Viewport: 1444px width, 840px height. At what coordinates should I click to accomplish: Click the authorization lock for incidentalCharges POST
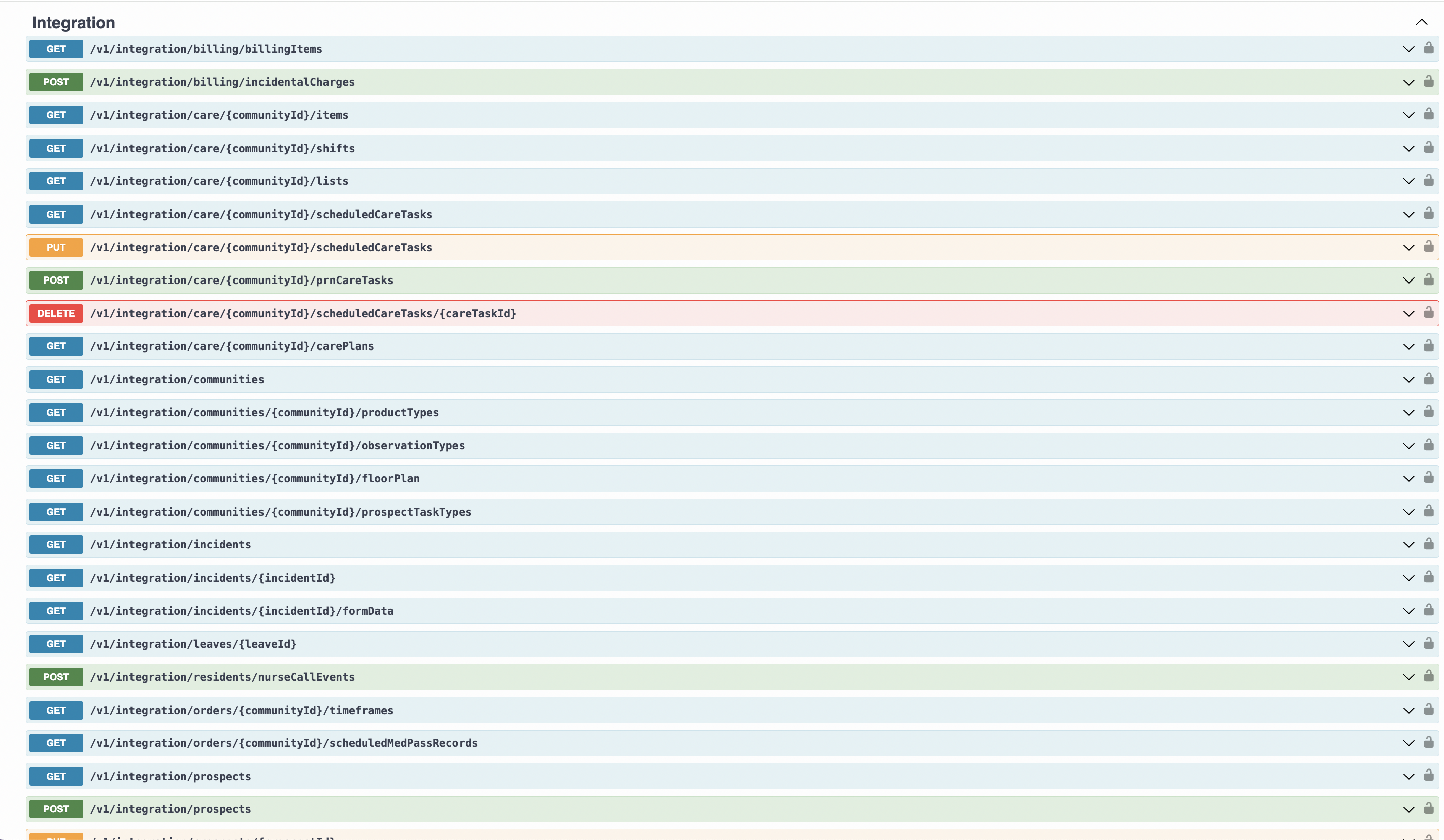(x=1428, y=81)
